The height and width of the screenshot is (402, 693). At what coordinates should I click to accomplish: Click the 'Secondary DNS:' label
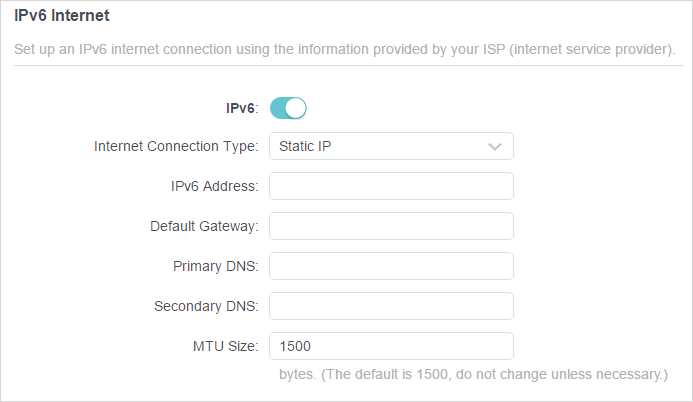pyautogui.click(x=206, y=306)
